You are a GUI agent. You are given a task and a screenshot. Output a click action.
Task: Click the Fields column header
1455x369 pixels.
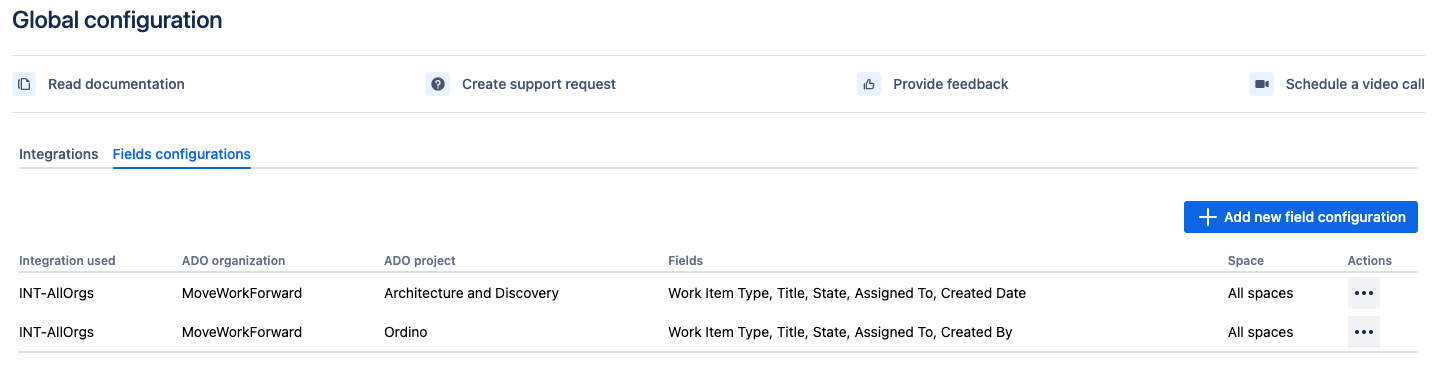[x=685, y=261]
